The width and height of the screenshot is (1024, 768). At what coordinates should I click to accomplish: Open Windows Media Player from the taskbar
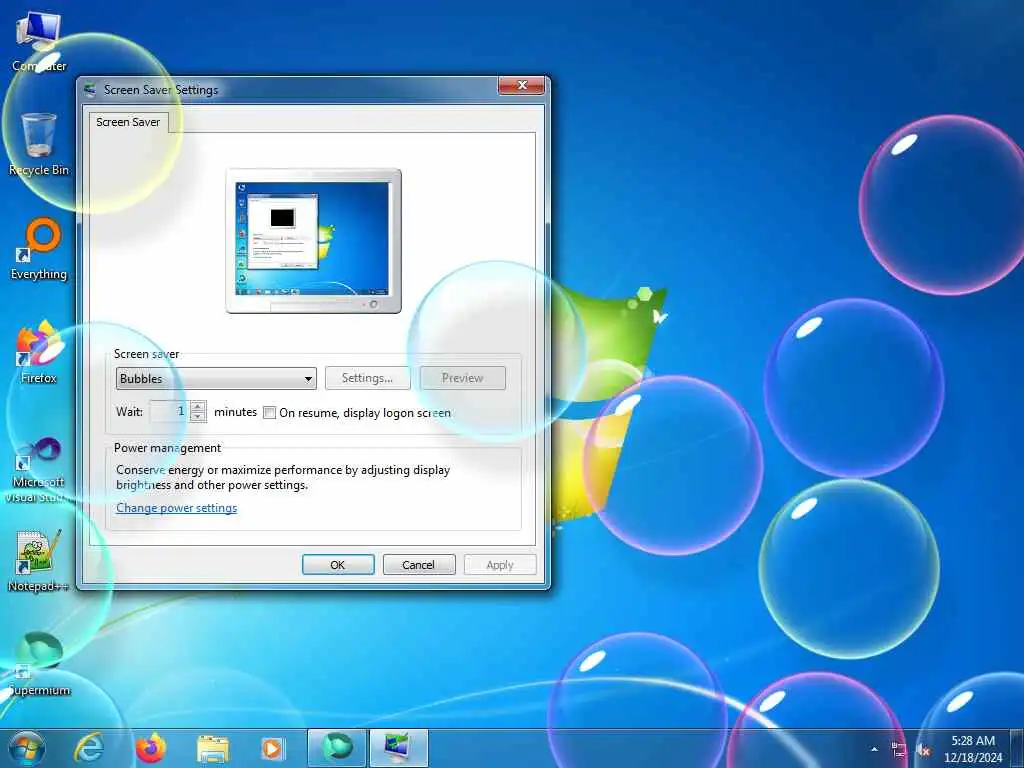(x=272, y=748)
